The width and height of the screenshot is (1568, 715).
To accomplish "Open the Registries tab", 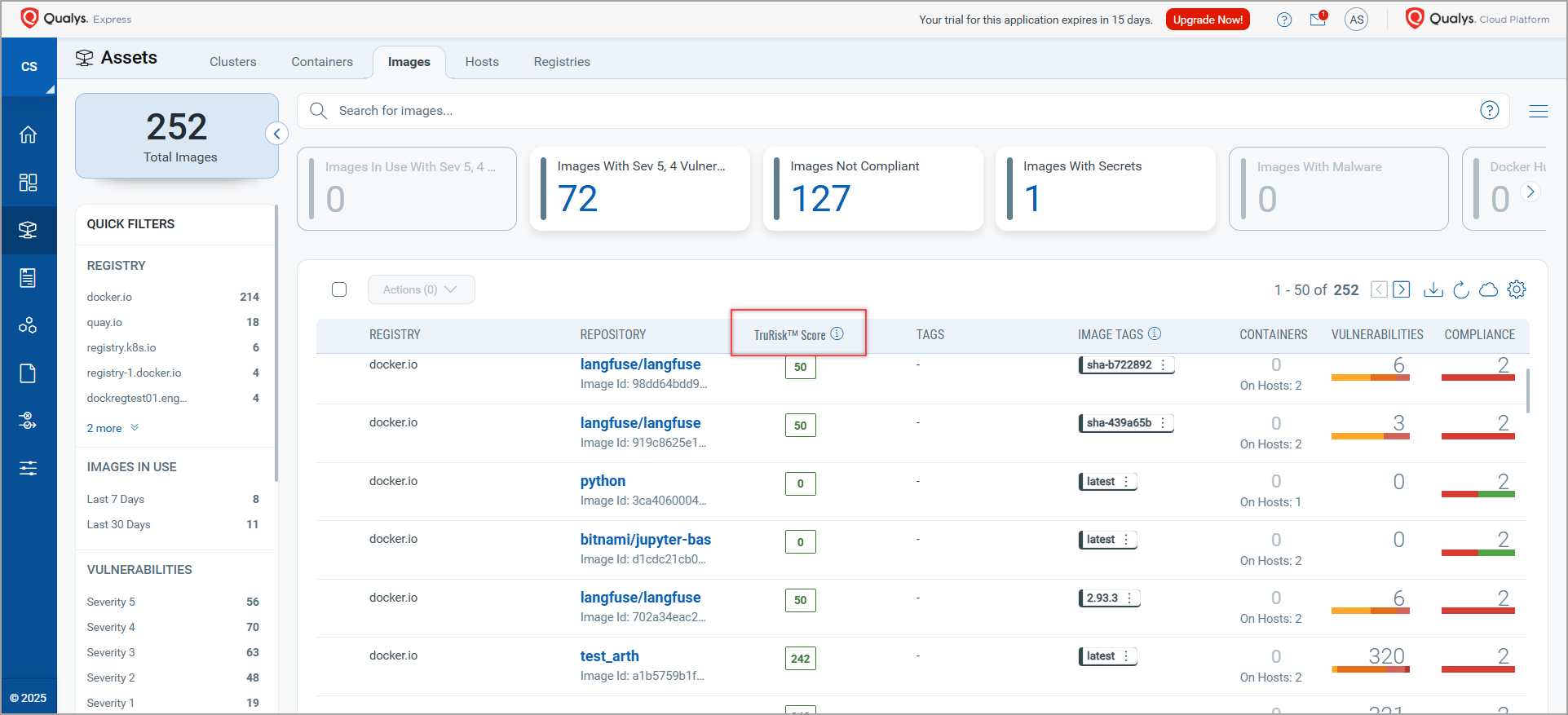I will (x=562, y=62).
